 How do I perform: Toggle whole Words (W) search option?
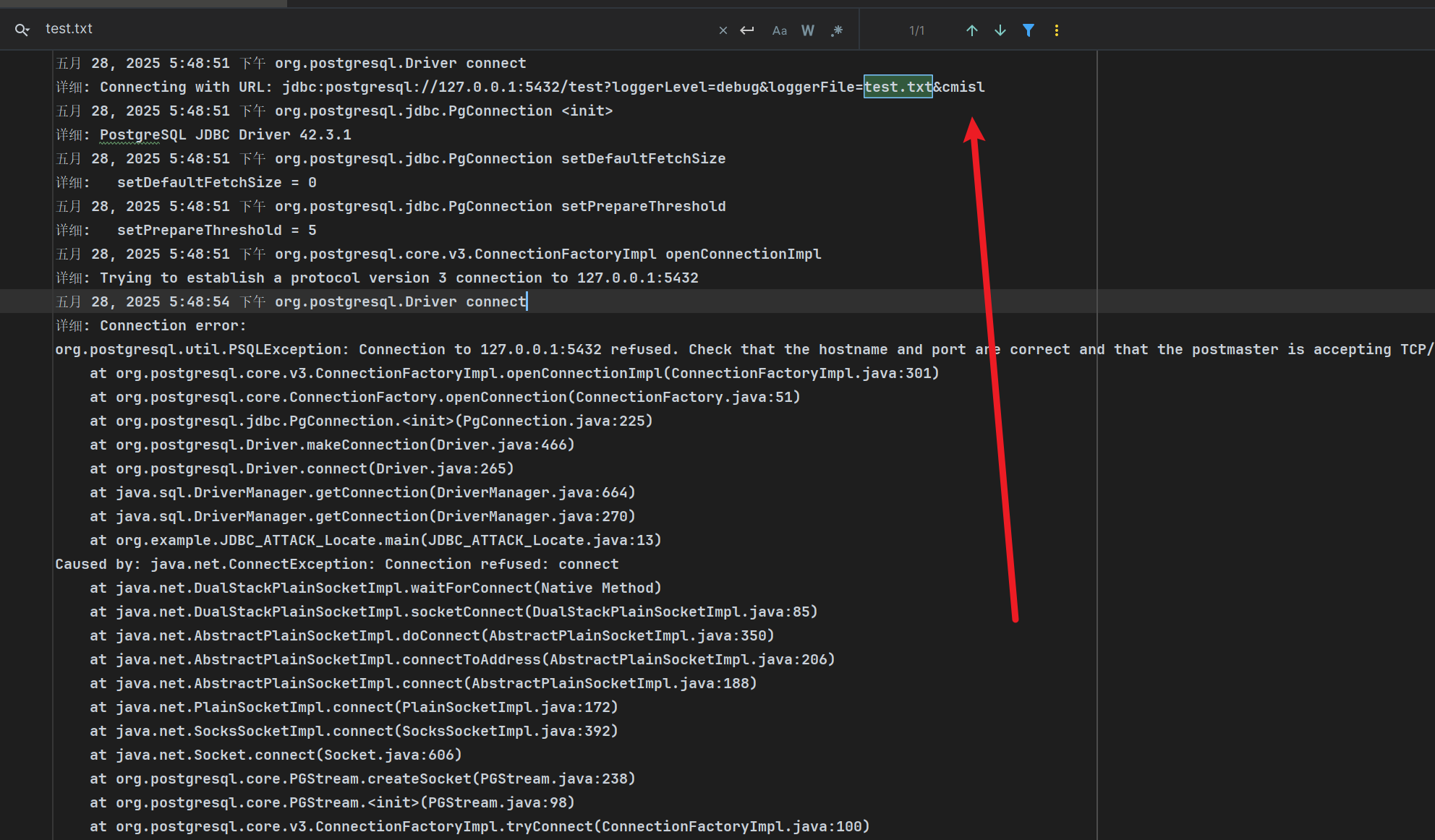coord(808,30)
